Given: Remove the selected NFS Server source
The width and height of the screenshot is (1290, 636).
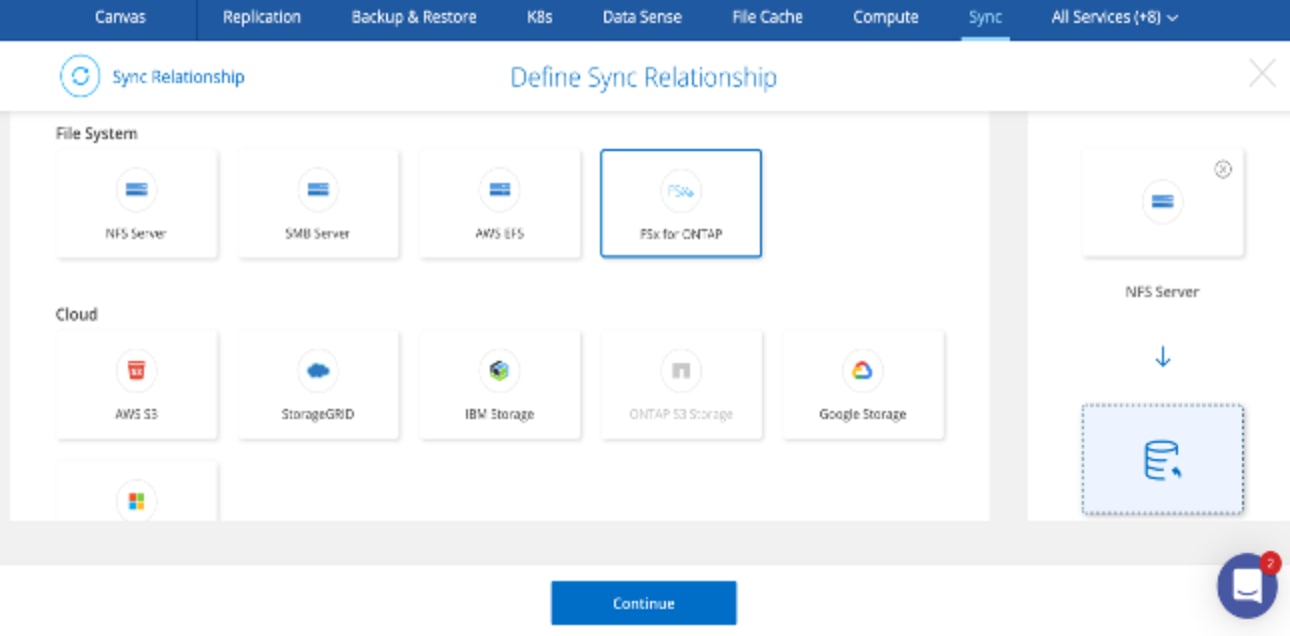Looking at the screenshot, I should 1222,170.
